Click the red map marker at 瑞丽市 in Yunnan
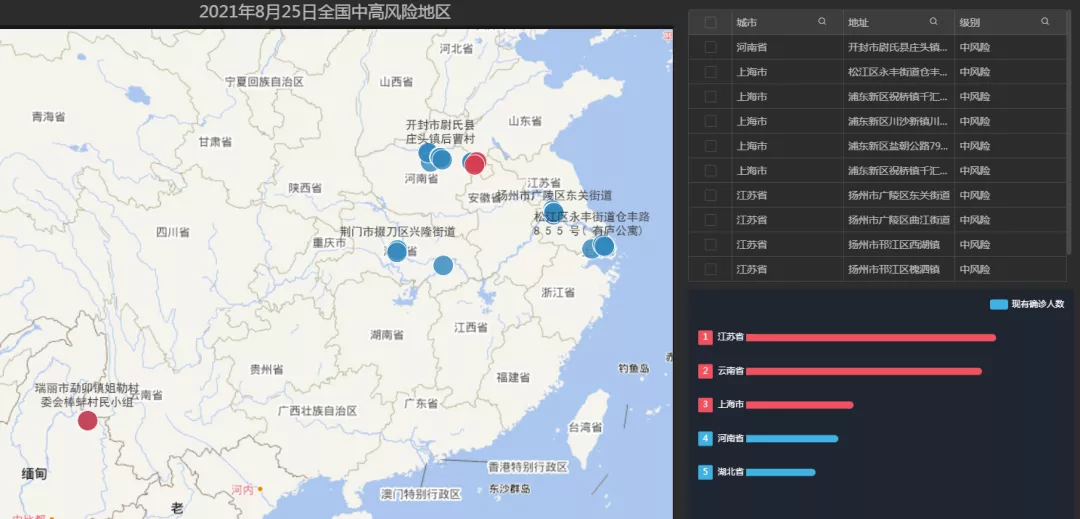Viewport: 1080px width, 519px height. [87, 420]
